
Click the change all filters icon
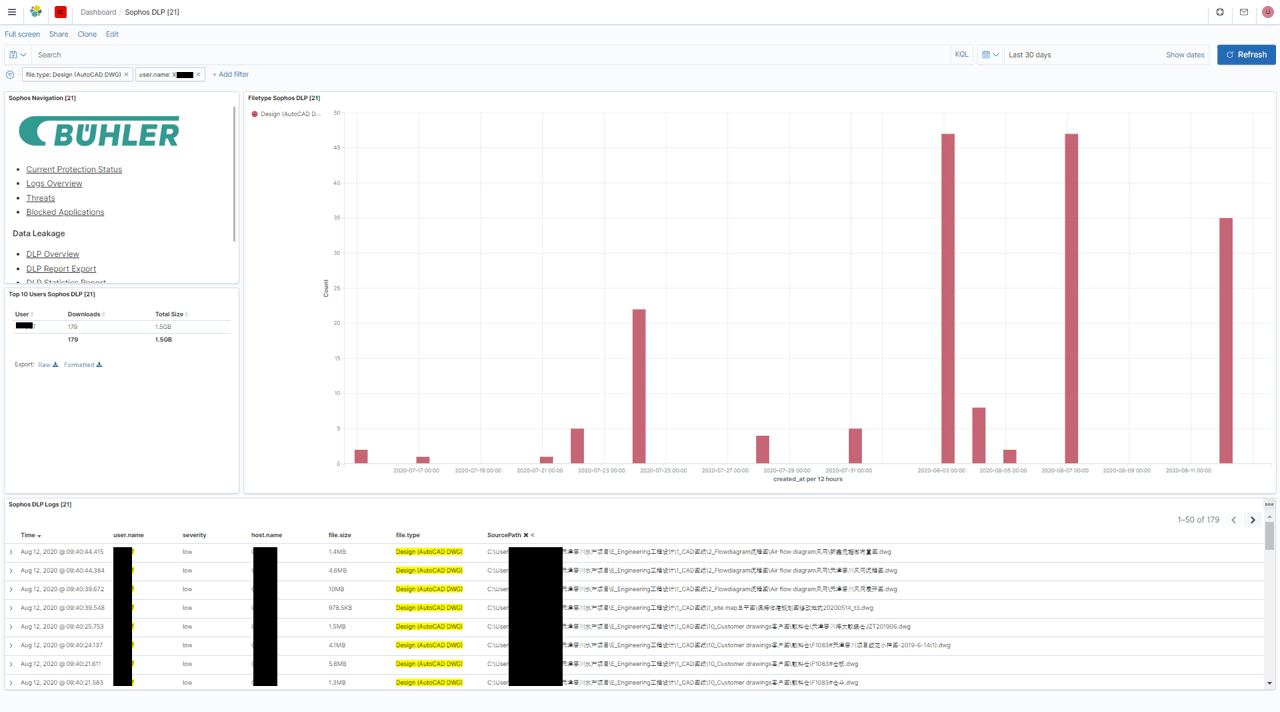tap(10, 75)
